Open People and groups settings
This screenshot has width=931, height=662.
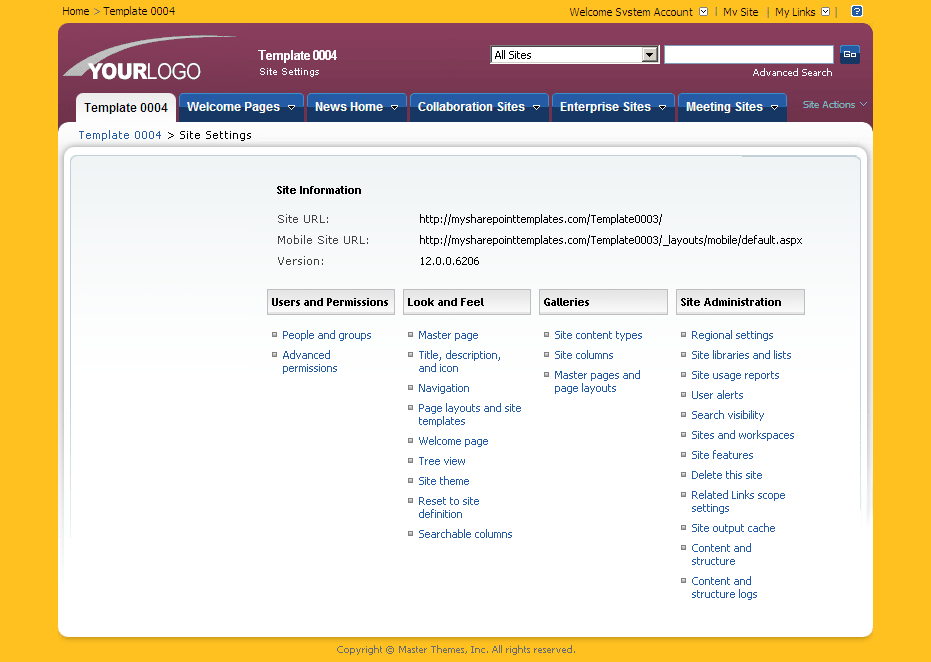pos(326,335)
